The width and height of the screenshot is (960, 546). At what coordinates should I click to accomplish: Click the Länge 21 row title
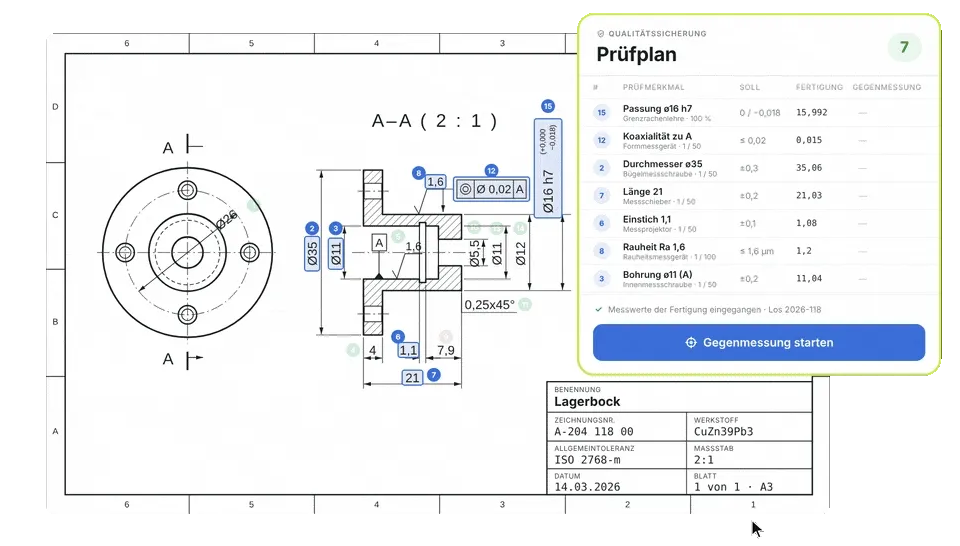coord(643,192)
